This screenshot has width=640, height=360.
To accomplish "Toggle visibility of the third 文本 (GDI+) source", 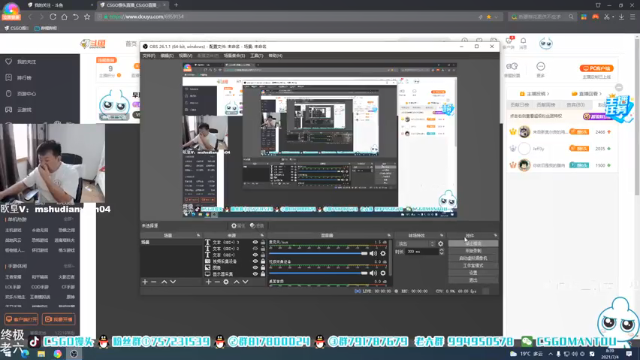I will [x=255, y=255].
